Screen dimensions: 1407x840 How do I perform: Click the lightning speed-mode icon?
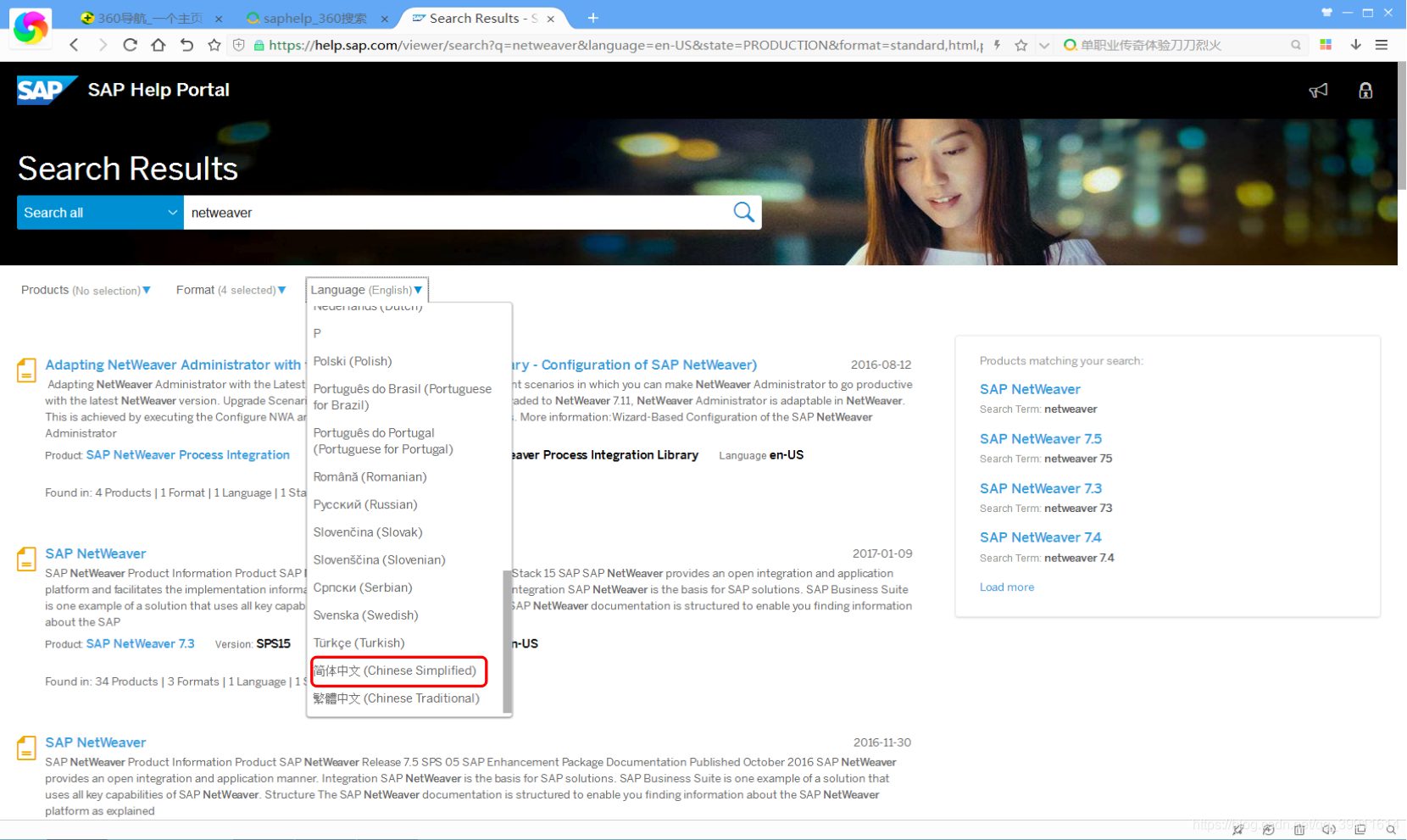pos(997,45)
